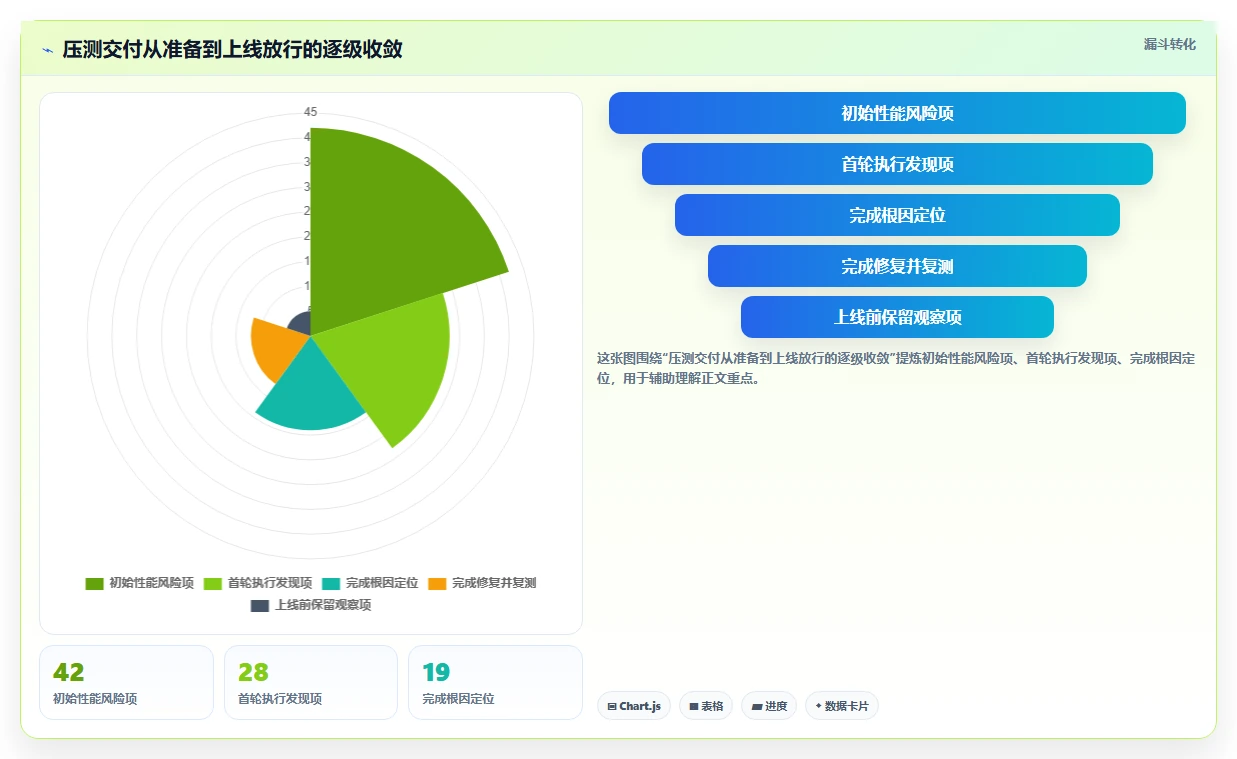Toggle 完成根因定位 legend swatch
The image size is (1237, 759).
pyautogui.click(x=331, y=583)
